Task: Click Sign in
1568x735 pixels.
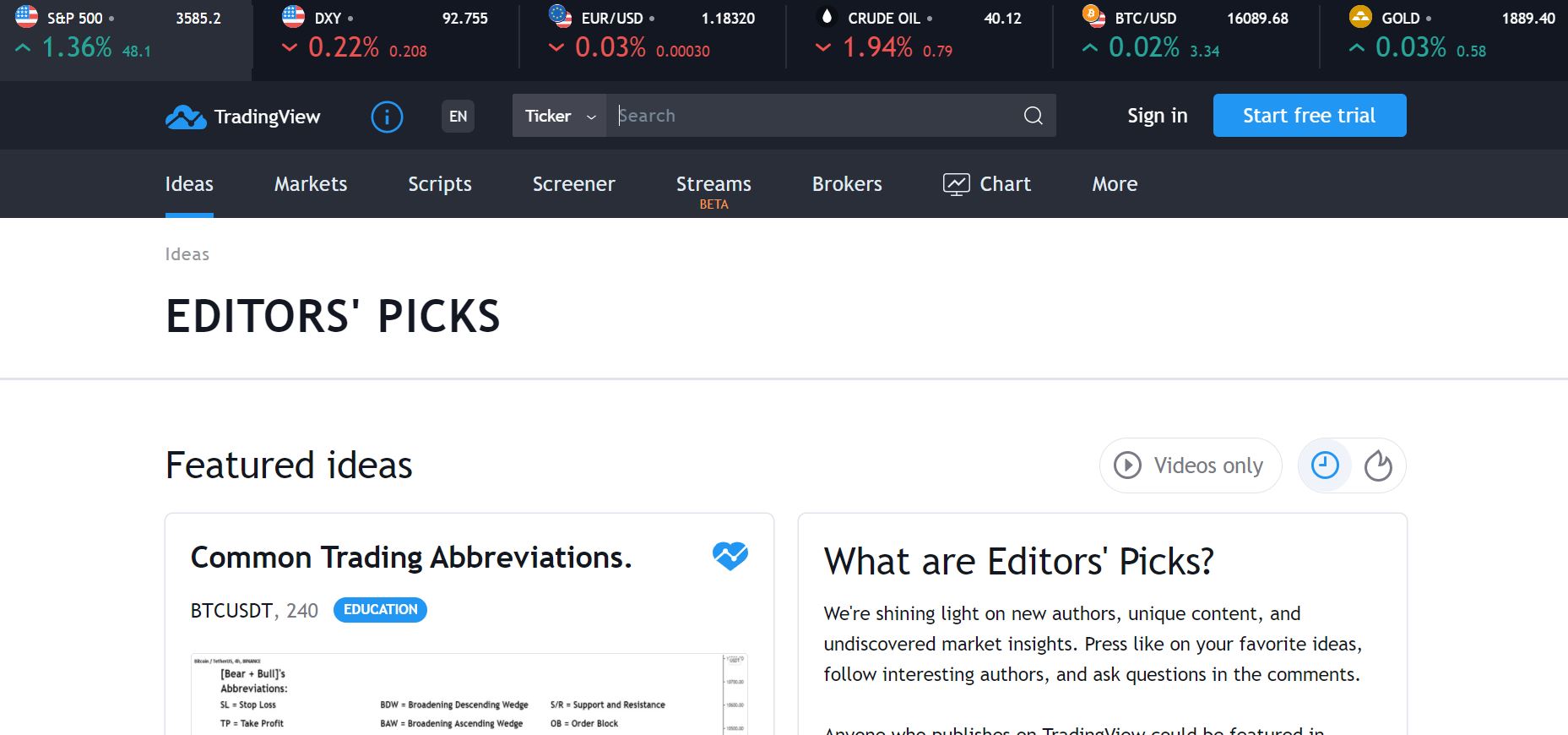Action: 1158,116
